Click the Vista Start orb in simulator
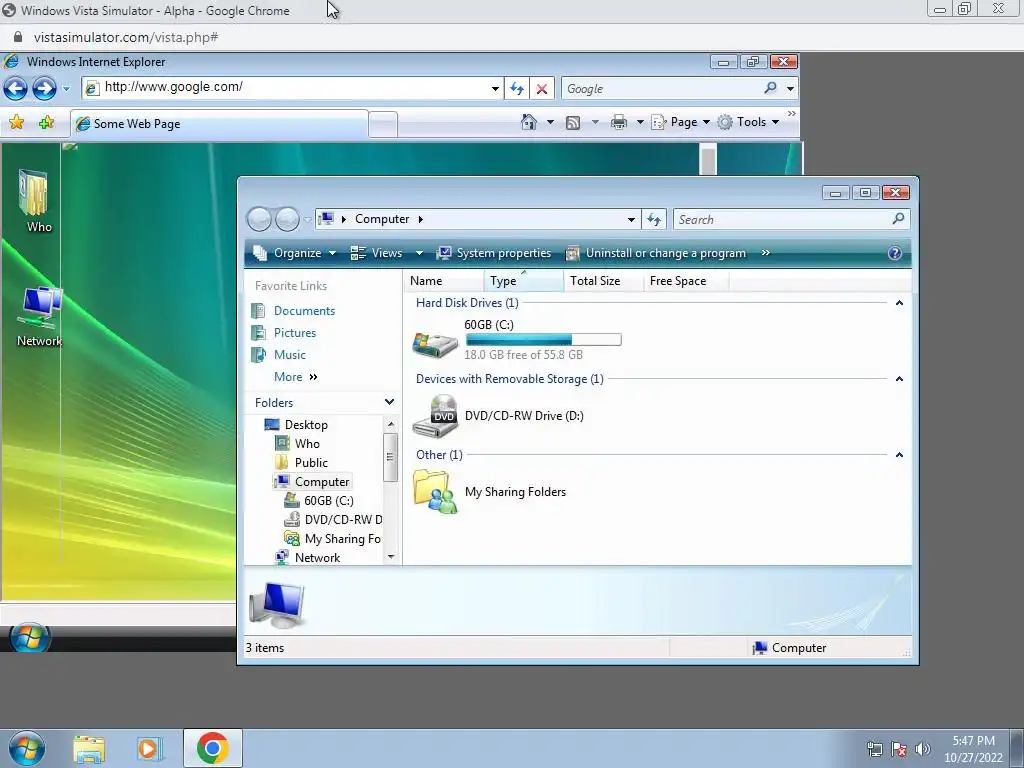The image size is (1024, 768). [29, 638]
